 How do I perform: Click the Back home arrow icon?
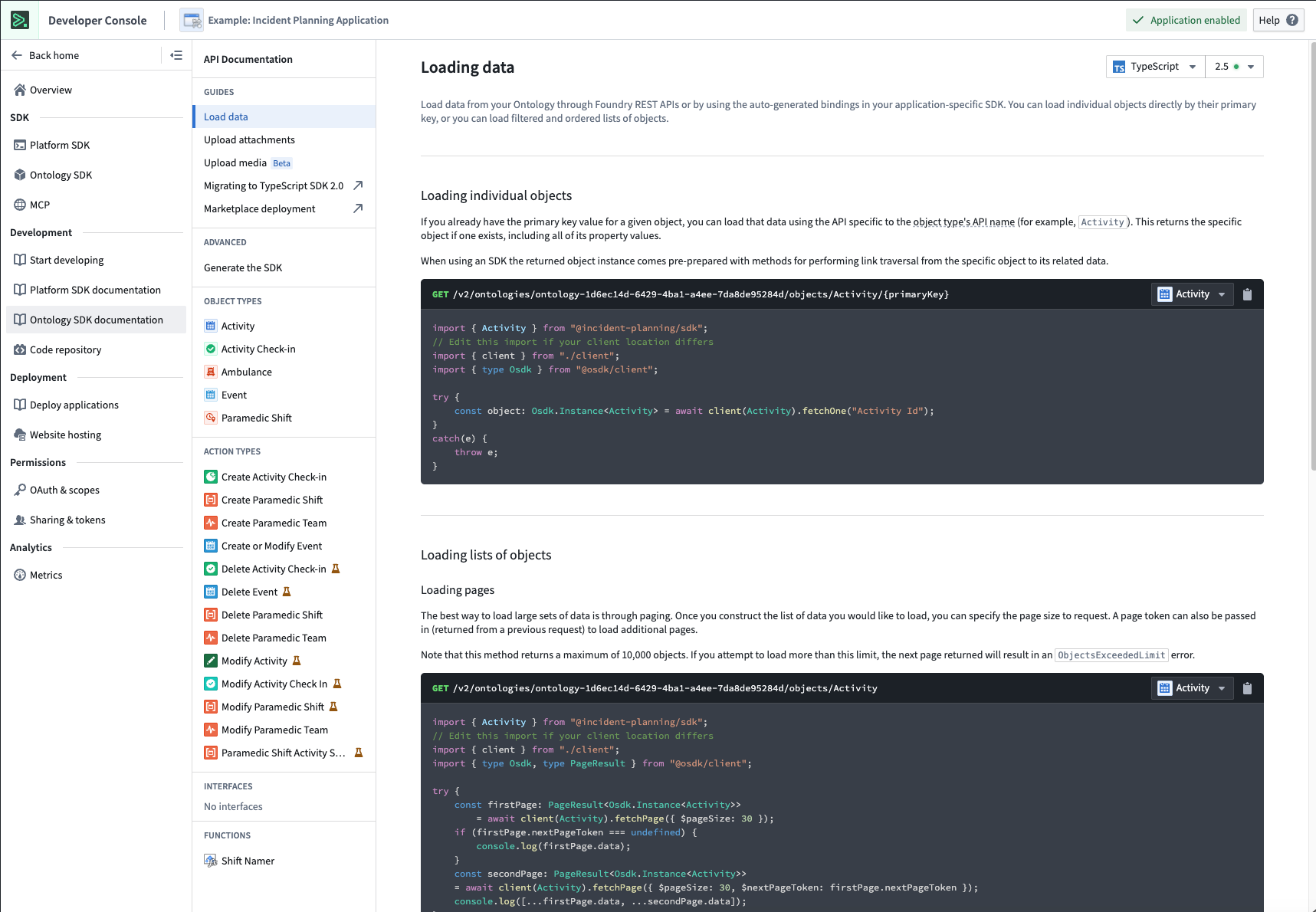[x=17, y=55]
